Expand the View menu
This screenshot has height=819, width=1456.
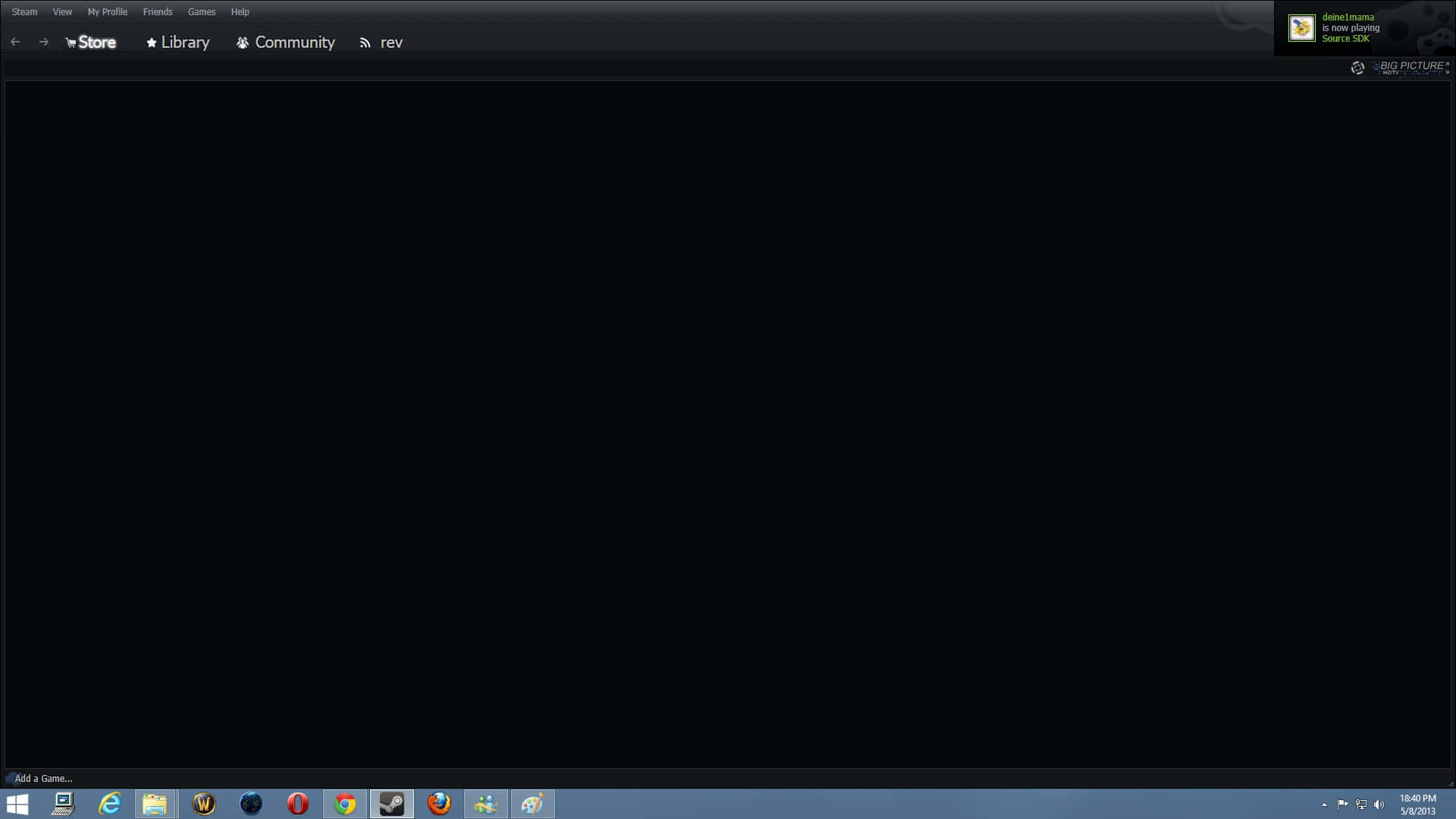point(62,11)
